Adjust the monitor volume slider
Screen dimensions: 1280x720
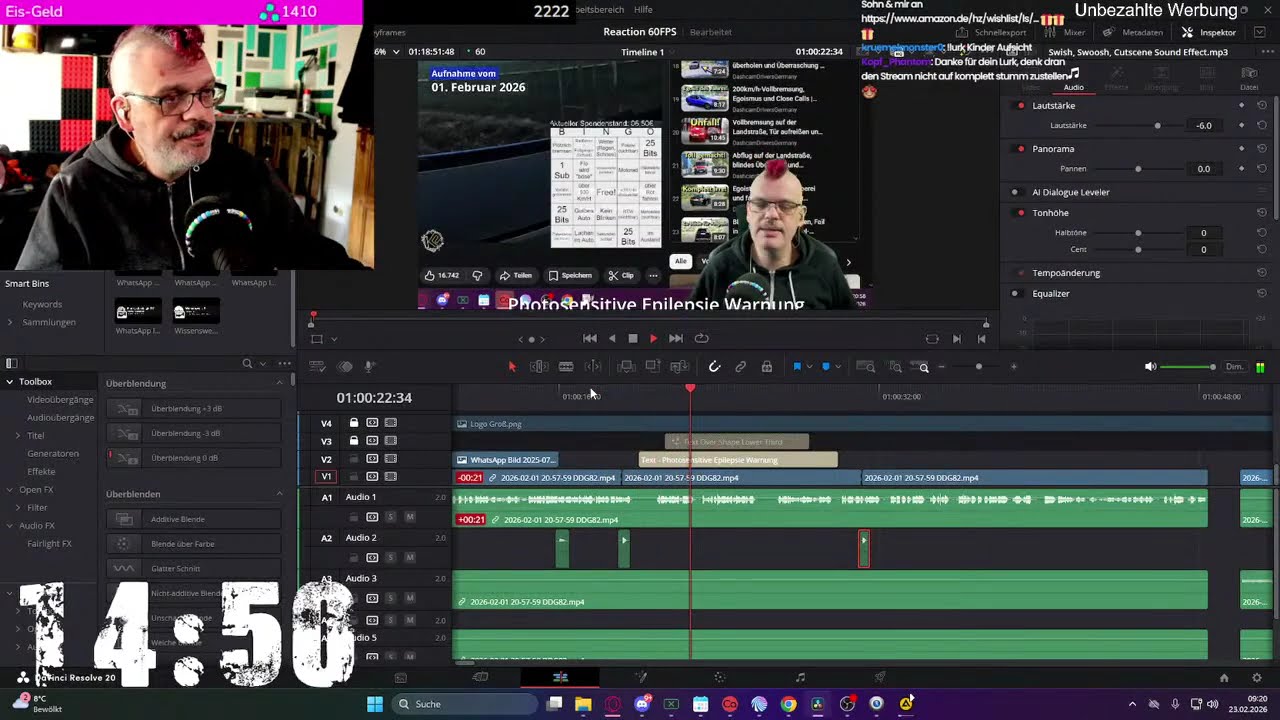click(1188, 367)
